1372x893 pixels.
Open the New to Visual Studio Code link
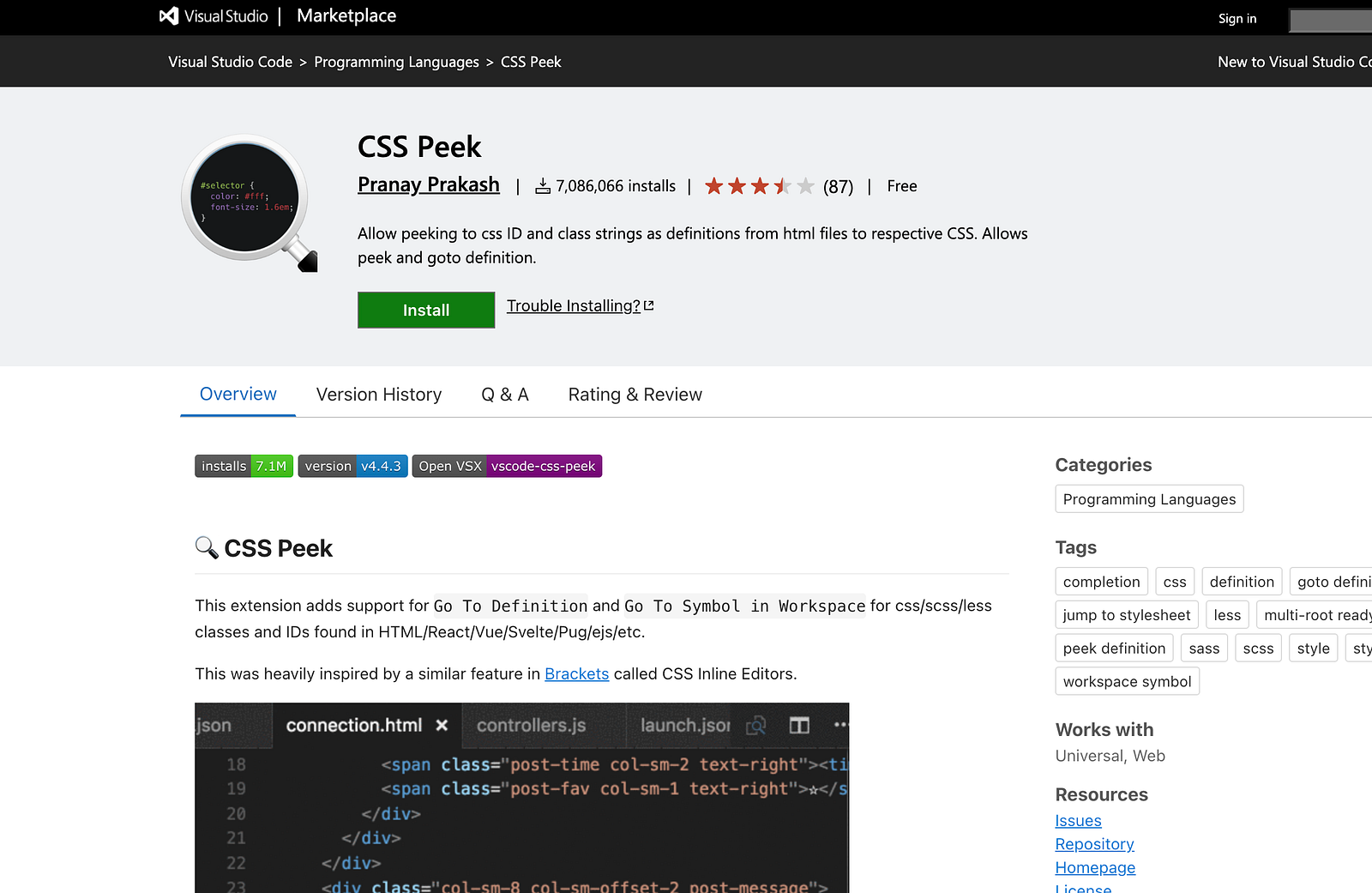pos(1295,62)
